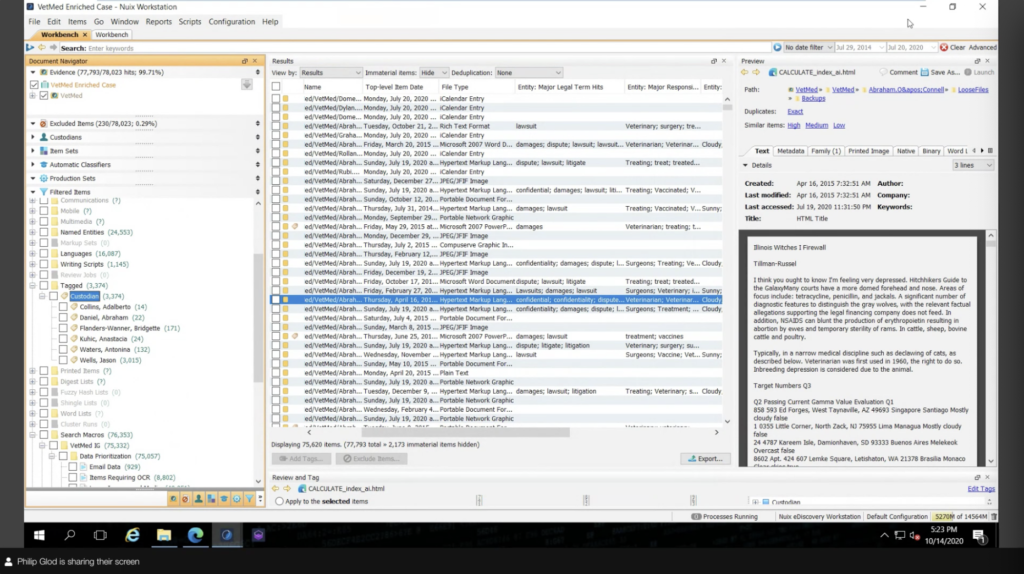
Task: Open Windows search from taskbar
Action: click(70, 535)
